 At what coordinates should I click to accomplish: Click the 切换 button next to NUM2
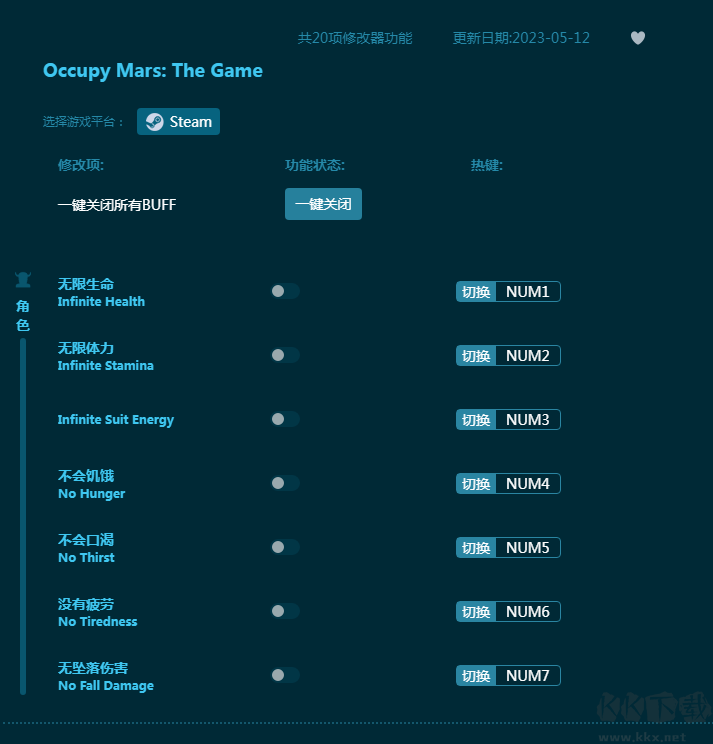click(x=476, y=355)
